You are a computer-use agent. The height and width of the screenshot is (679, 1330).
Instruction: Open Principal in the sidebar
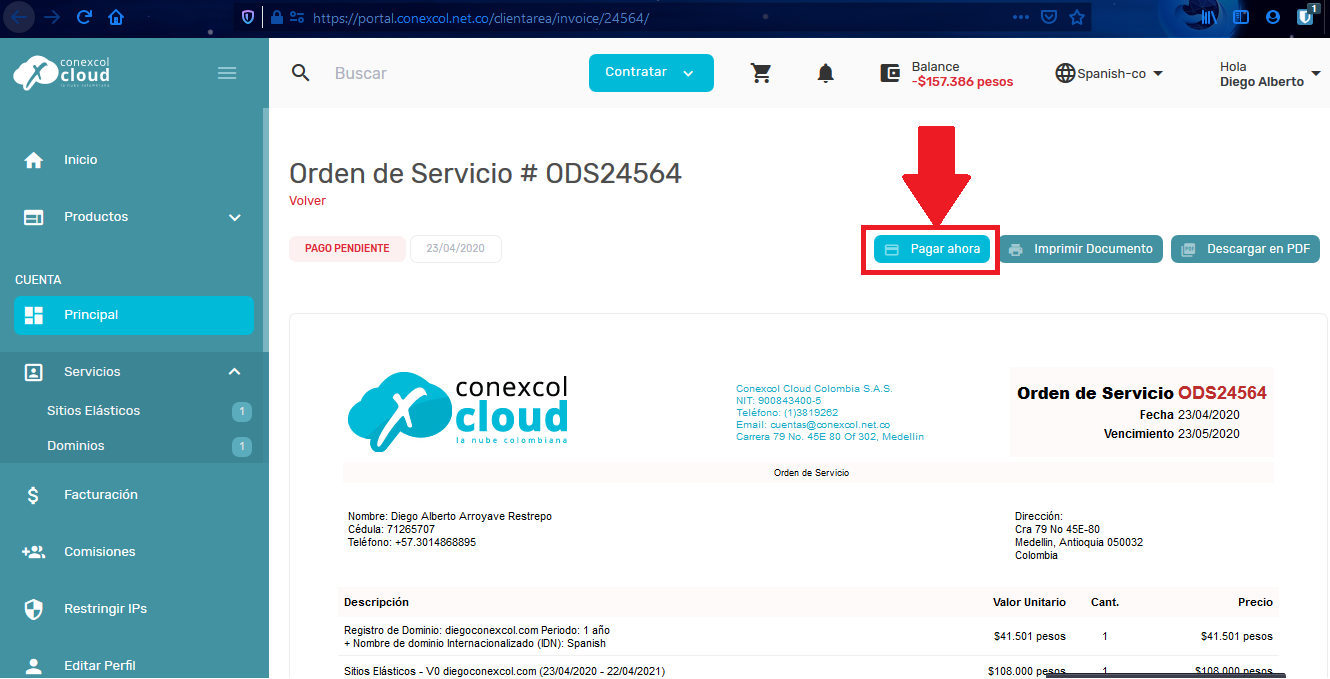point(134,315)
